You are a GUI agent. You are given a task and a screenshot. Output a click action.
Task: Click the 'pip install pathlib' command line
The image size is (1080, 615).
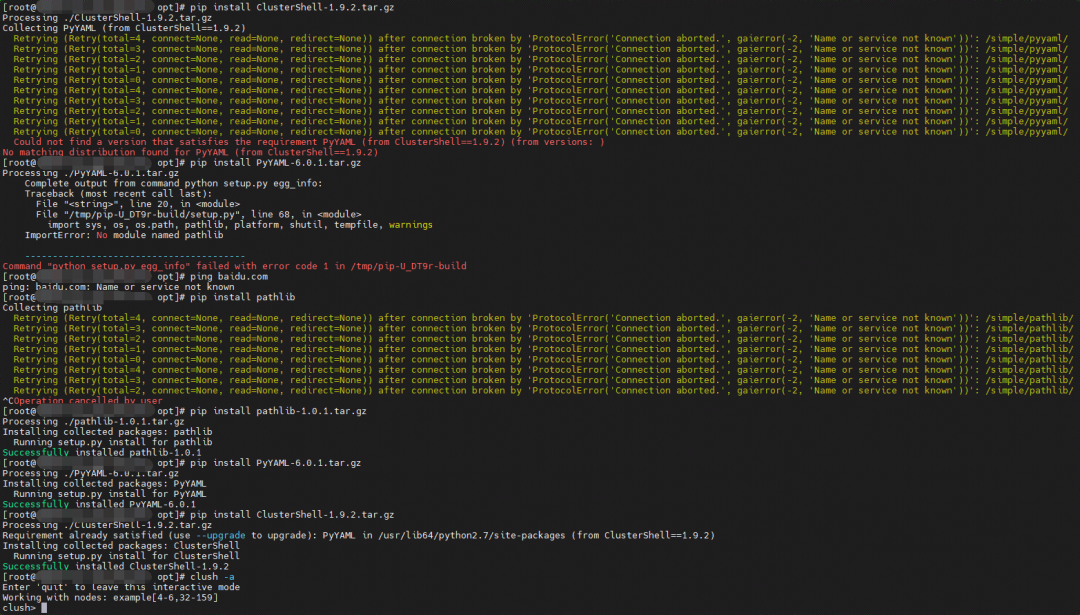pyautogui.click(x=242, y=297)
